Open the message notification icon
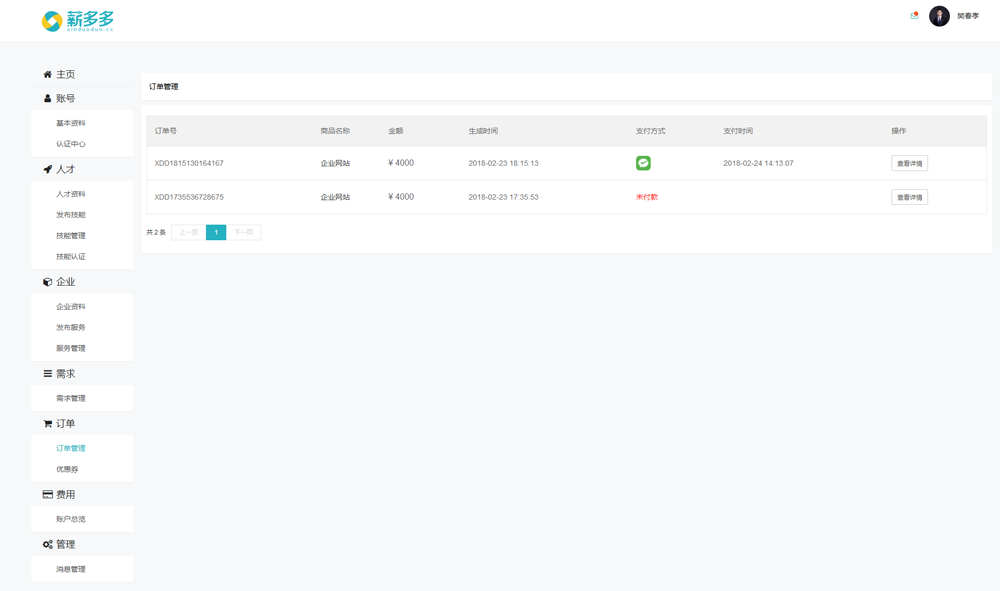The width and height of the screenshot is (1000, 591). [914, 15]
